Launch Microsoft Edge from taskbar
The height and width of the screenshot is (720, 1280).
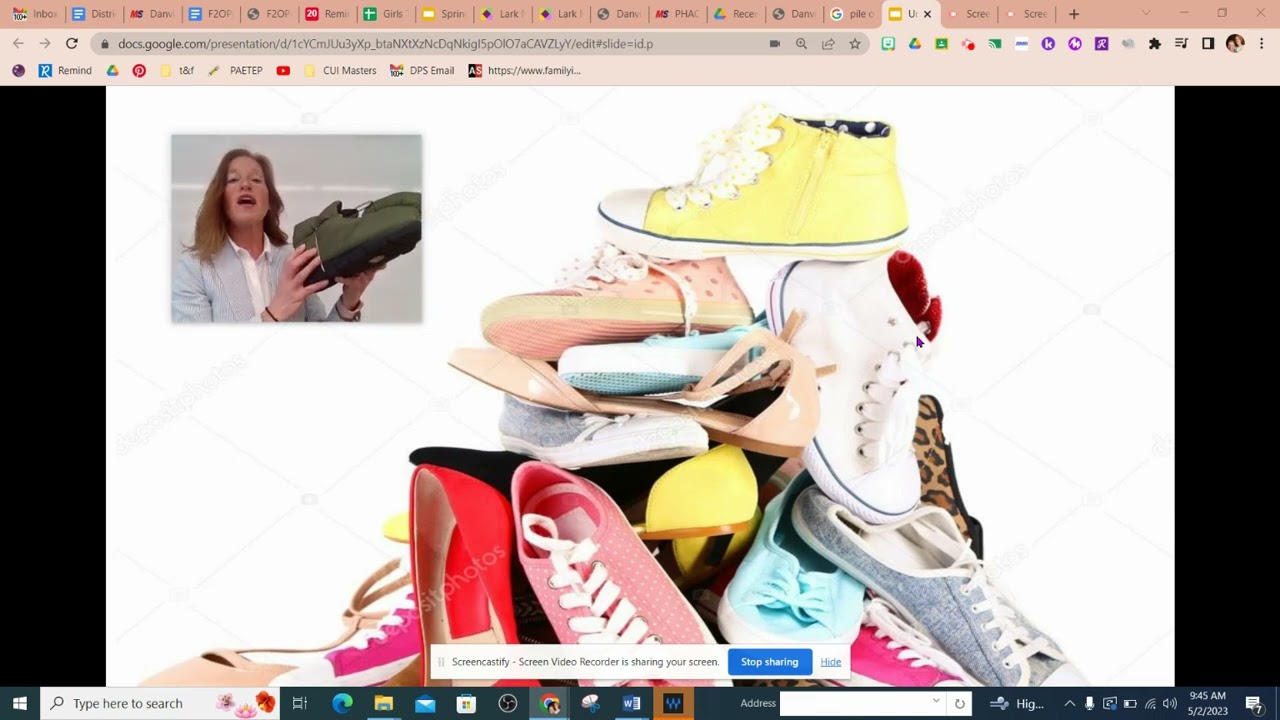[342, 703]
